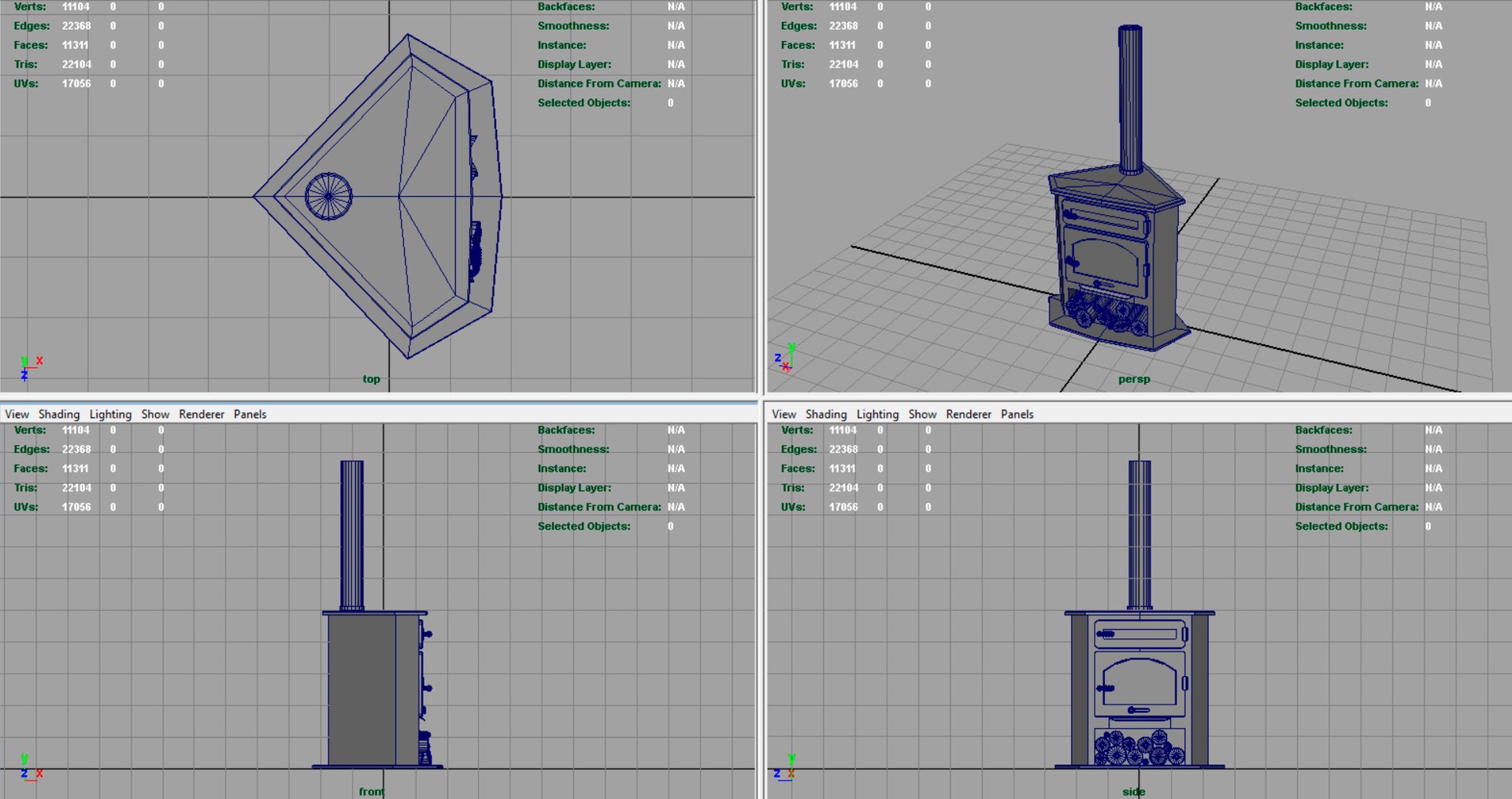The image size is (1512, 799).
Task: Click the 'side' camera name label
Action: click(x=1134, y=791)
